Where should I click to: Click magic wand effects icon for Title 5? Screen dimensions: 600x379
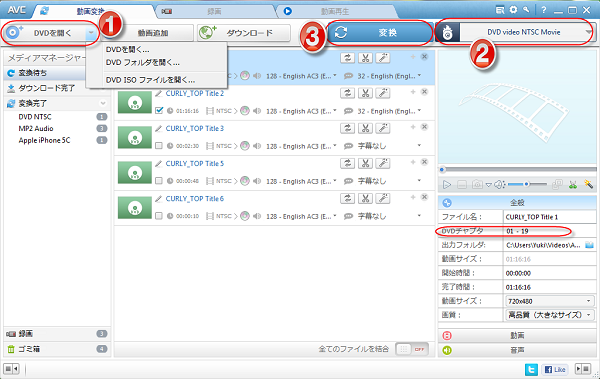click(x=383, y=163)
